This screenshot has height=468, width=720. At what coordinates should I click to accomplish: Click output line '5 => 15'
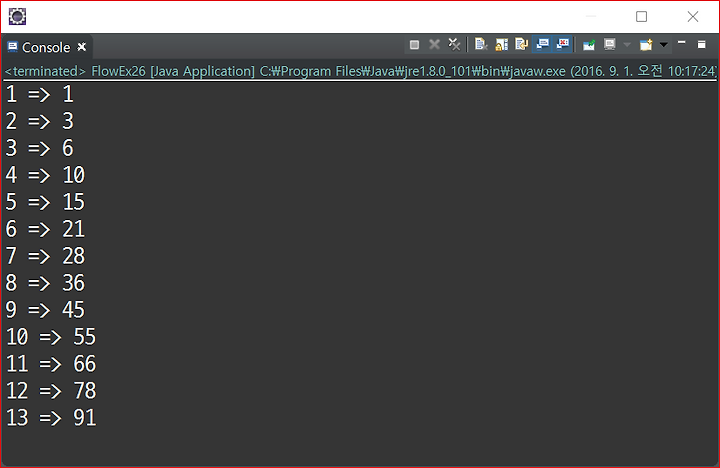[45, 202]
